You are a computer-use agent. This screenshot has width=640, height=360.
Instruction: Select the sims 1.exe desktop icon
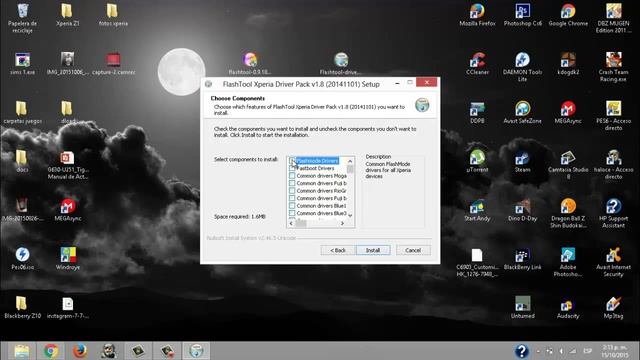[x=22, y=64]
